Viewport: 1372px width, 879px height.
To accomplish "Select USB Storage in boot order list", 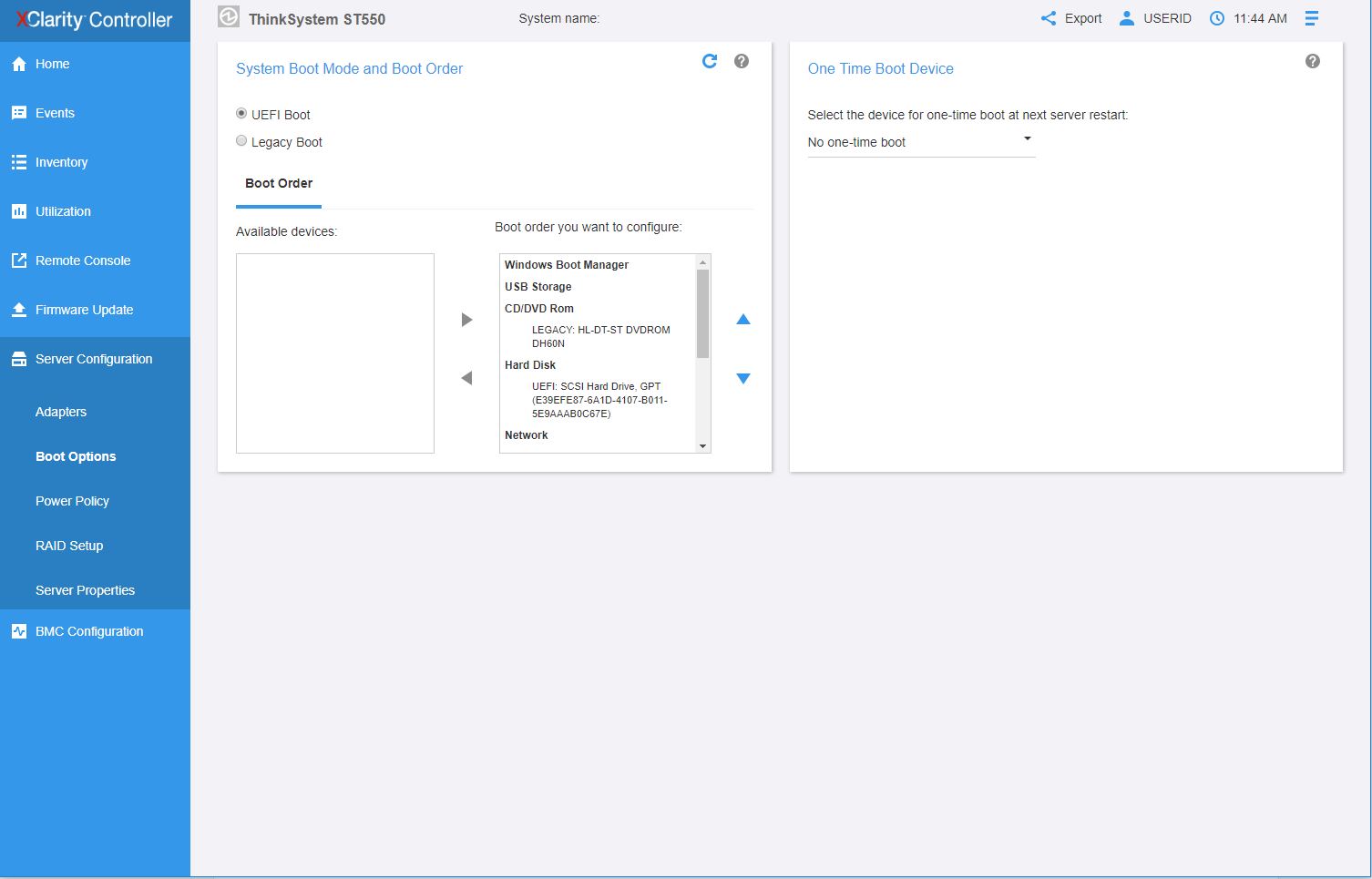I will pyautogui.click(x=538, y=287).
